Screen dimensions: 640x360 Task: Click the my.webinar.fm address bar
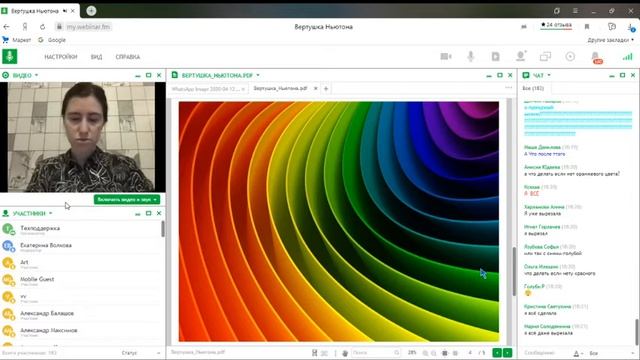[84, 27]
